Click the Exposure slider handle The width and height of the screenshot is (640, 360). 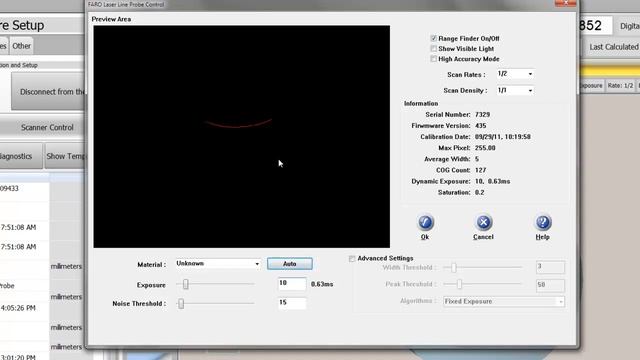(x=186, y=284)
